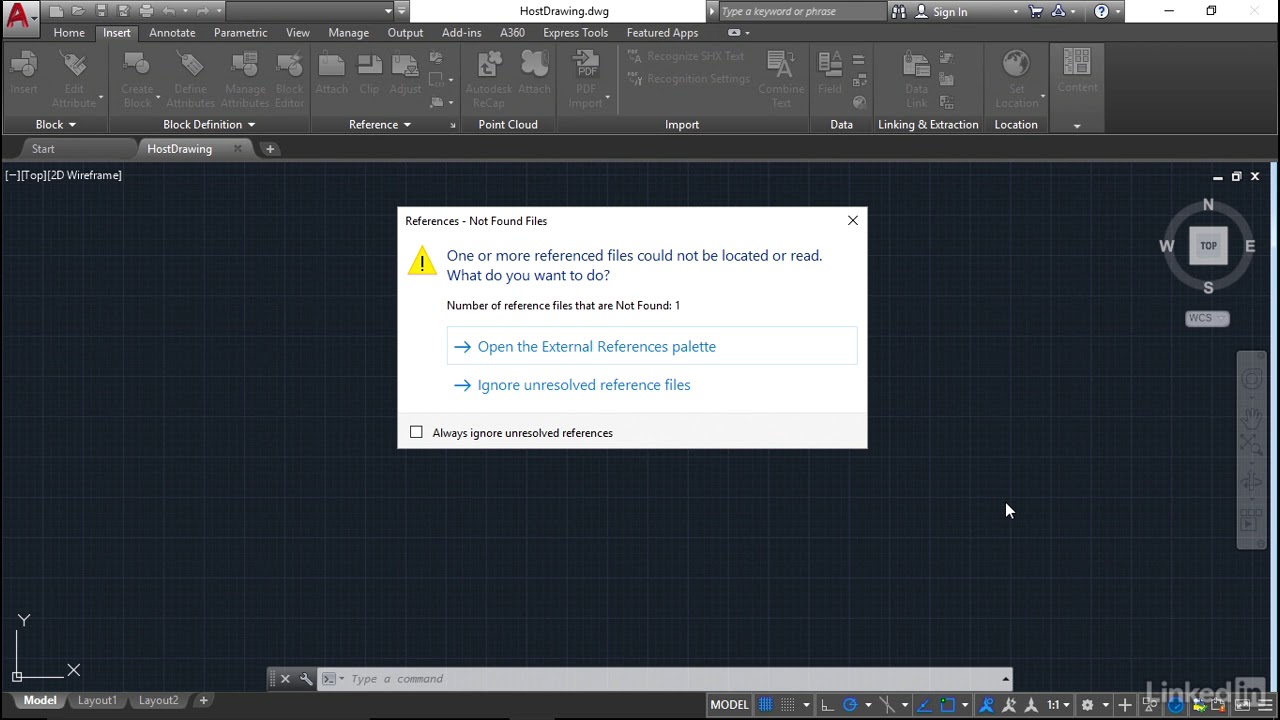This screenshot has width=1280, height=720.
Task: Click the TOP face of ViewCube
Action: (1208, 246)
